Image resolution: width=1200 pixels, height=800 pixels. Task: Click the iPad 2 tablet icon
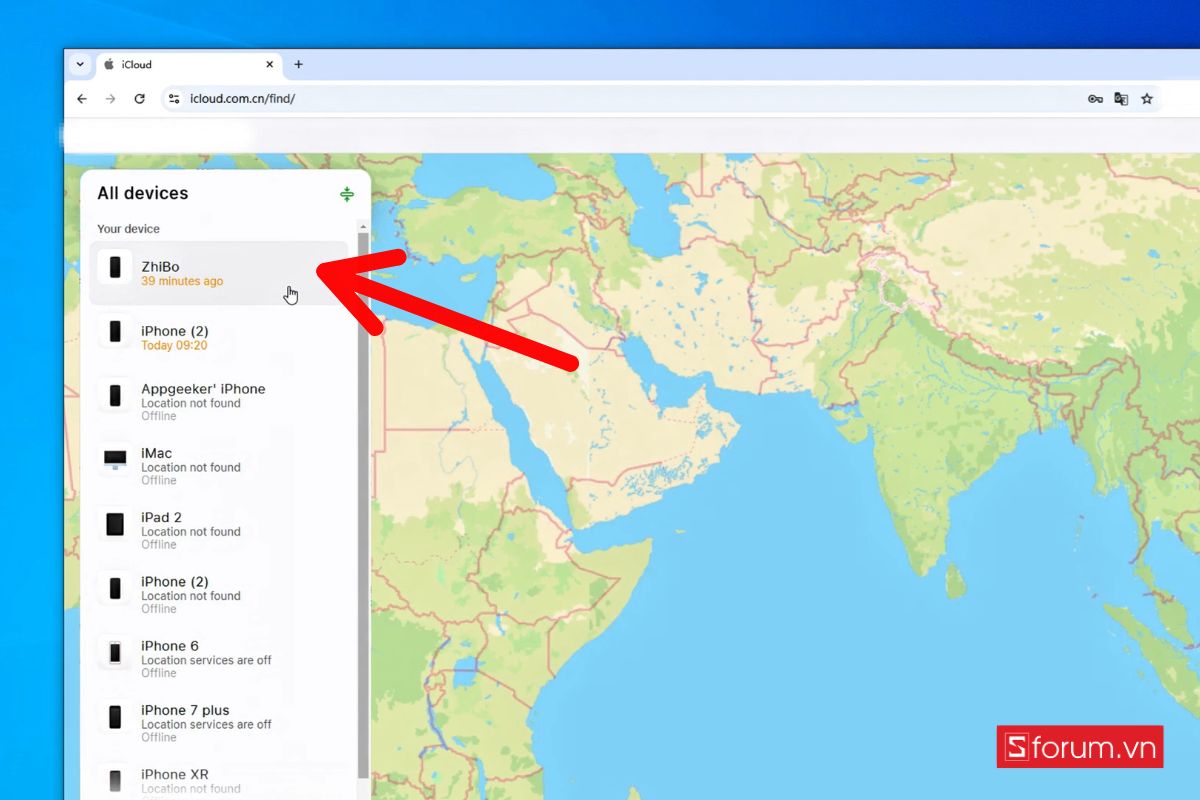tap(115, 524)
